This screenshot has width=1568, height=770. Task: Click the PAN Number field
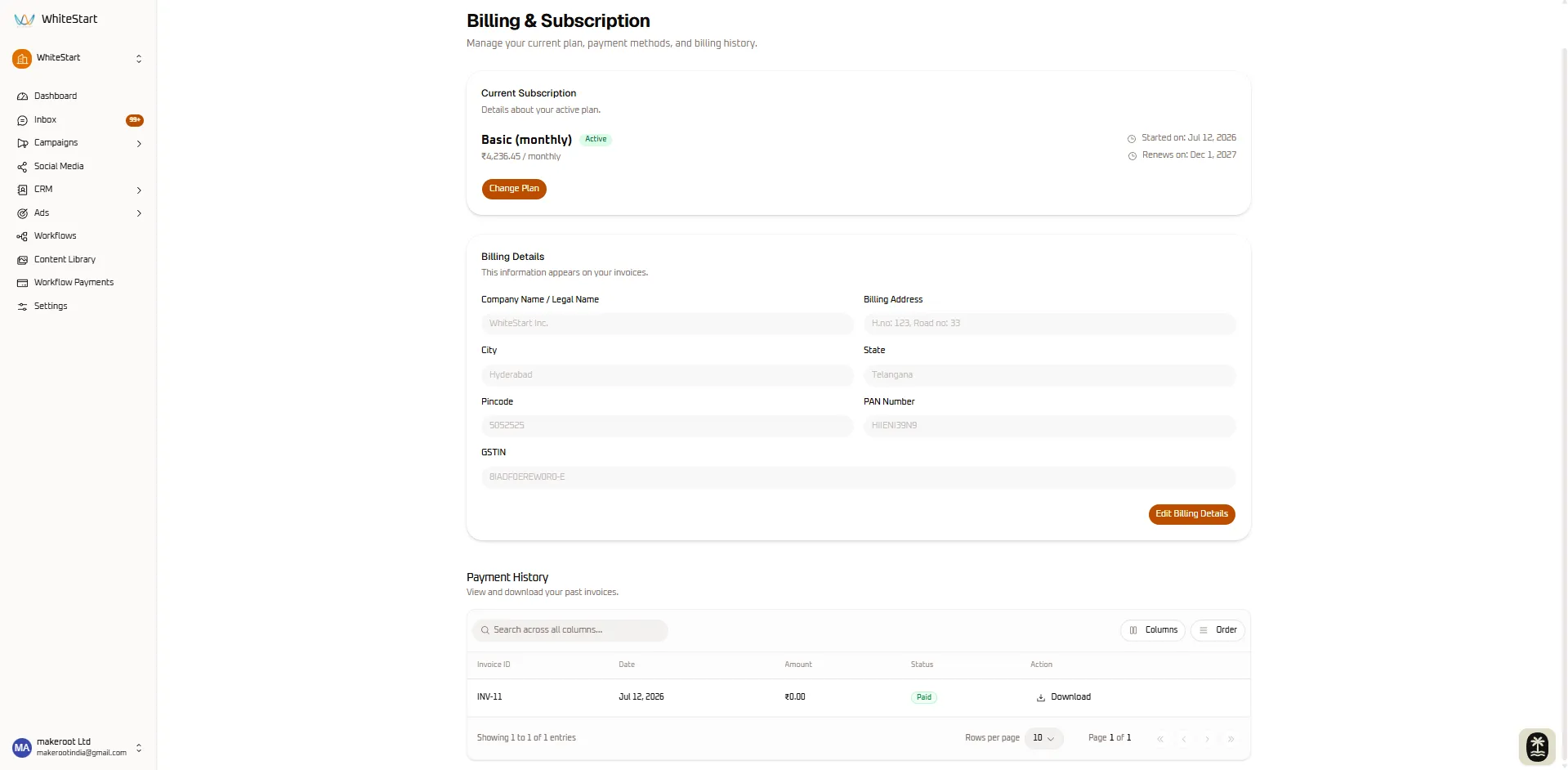coord(1050,426)
